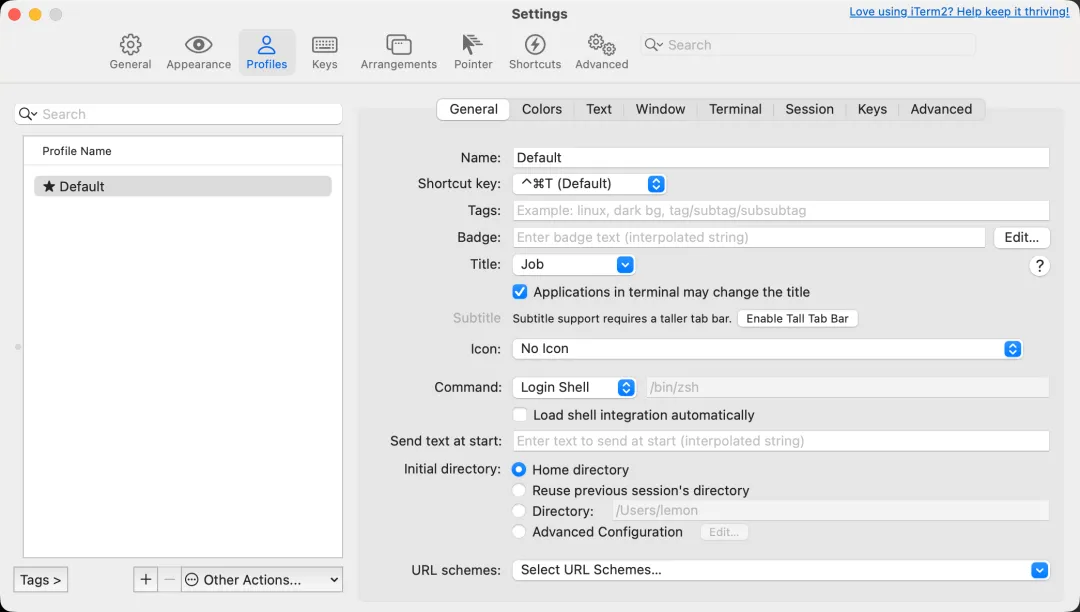Enable Load shell integration automatically
Screen dimensions: 1080x612
pos(520,415)
